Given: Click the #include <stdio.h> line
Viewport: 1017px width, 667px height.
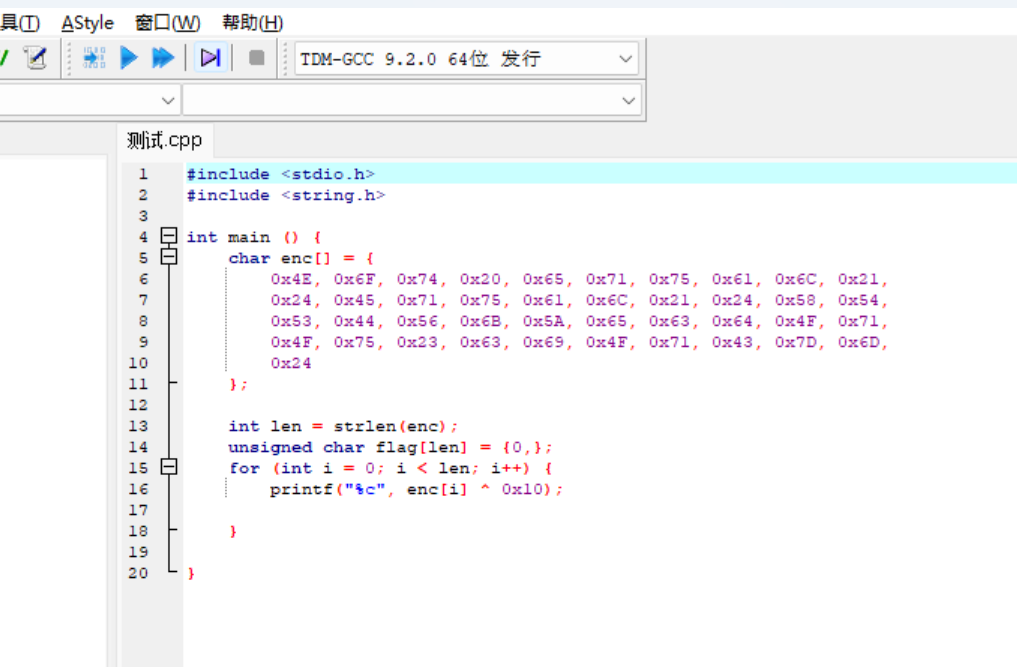Looking at the screenshot, I should coord(280,174).
